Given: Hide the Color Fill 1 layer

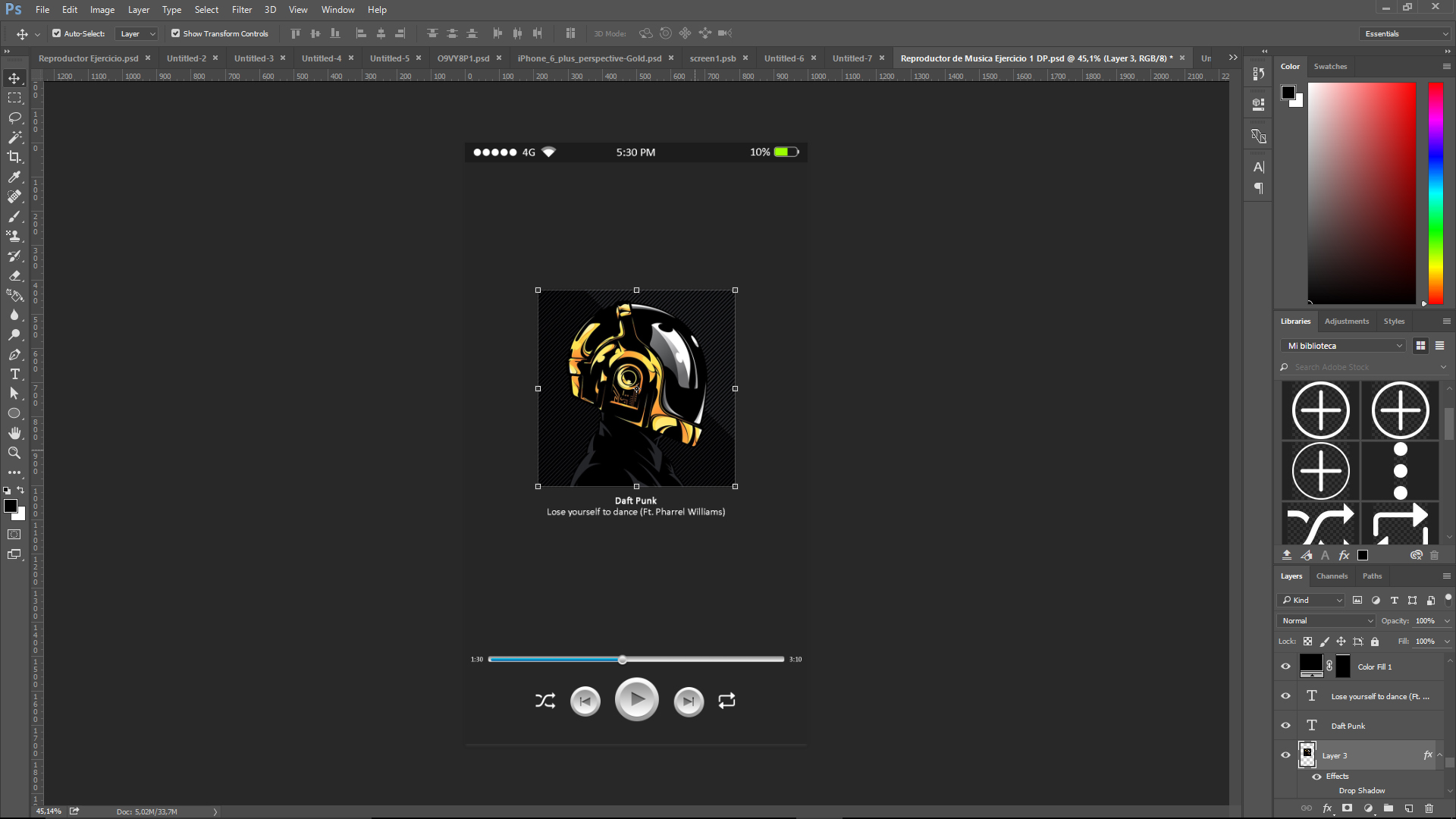Looking at the screenshot, I should [1285, 667].
